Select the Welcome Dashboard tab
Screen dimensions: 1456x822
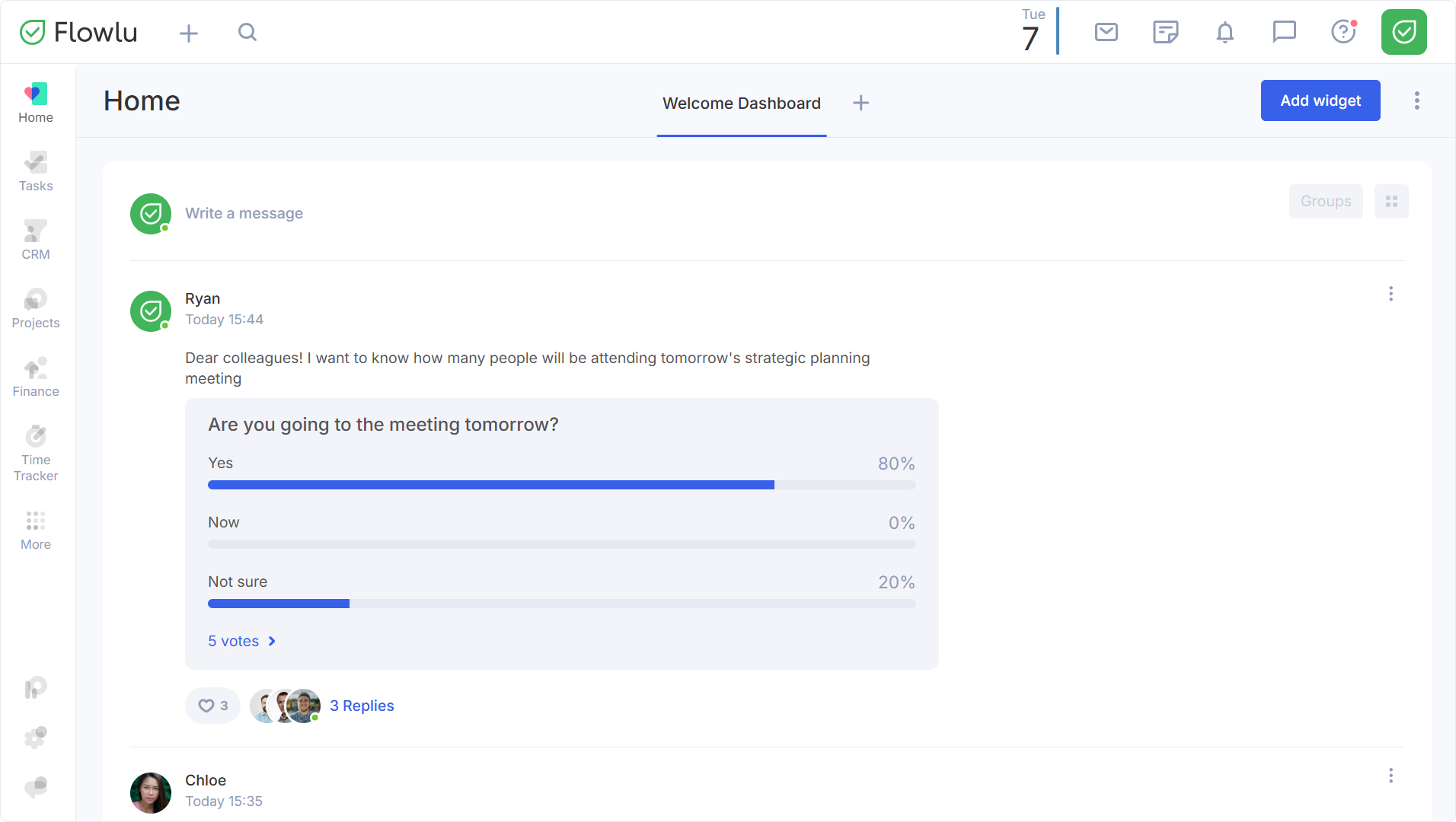coord(741,104)
